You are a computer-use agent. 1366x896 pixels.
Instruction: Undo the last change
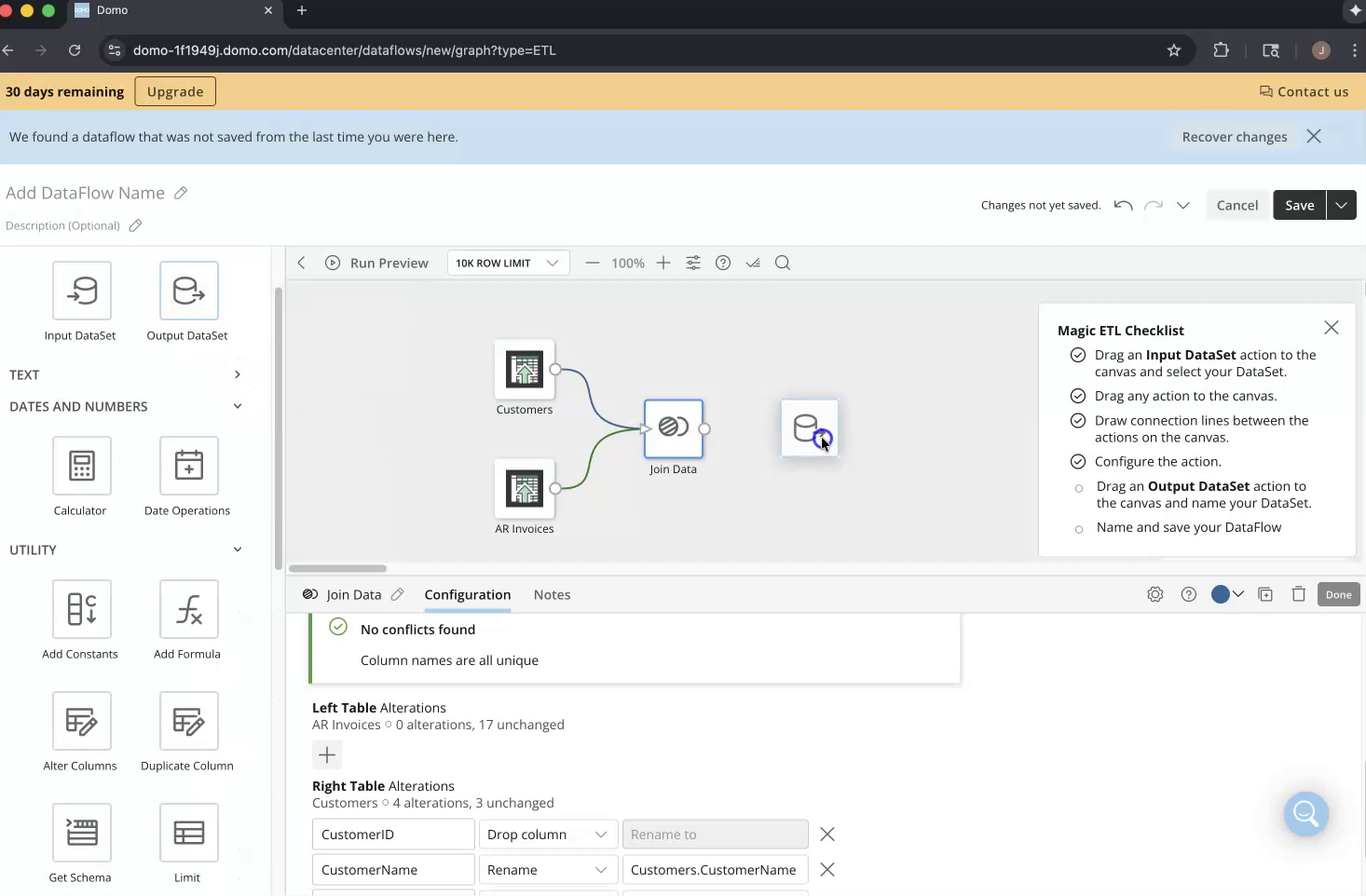pos(1123,205)
